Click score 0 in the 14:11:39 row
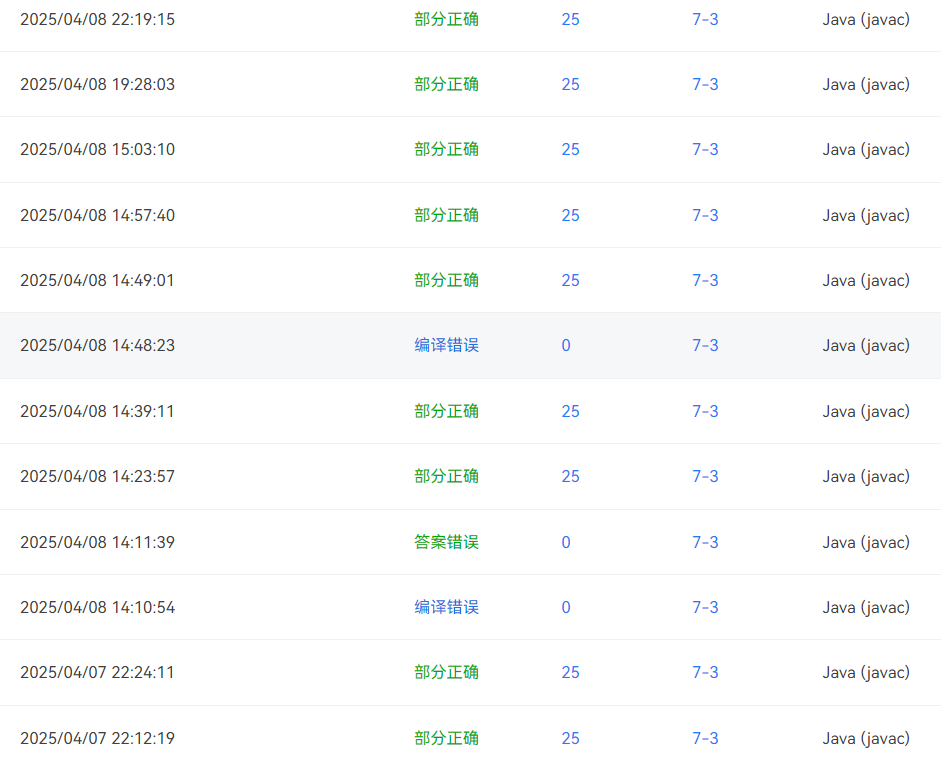The height and width of the screenshot is (761, 941). click(566, 542)
